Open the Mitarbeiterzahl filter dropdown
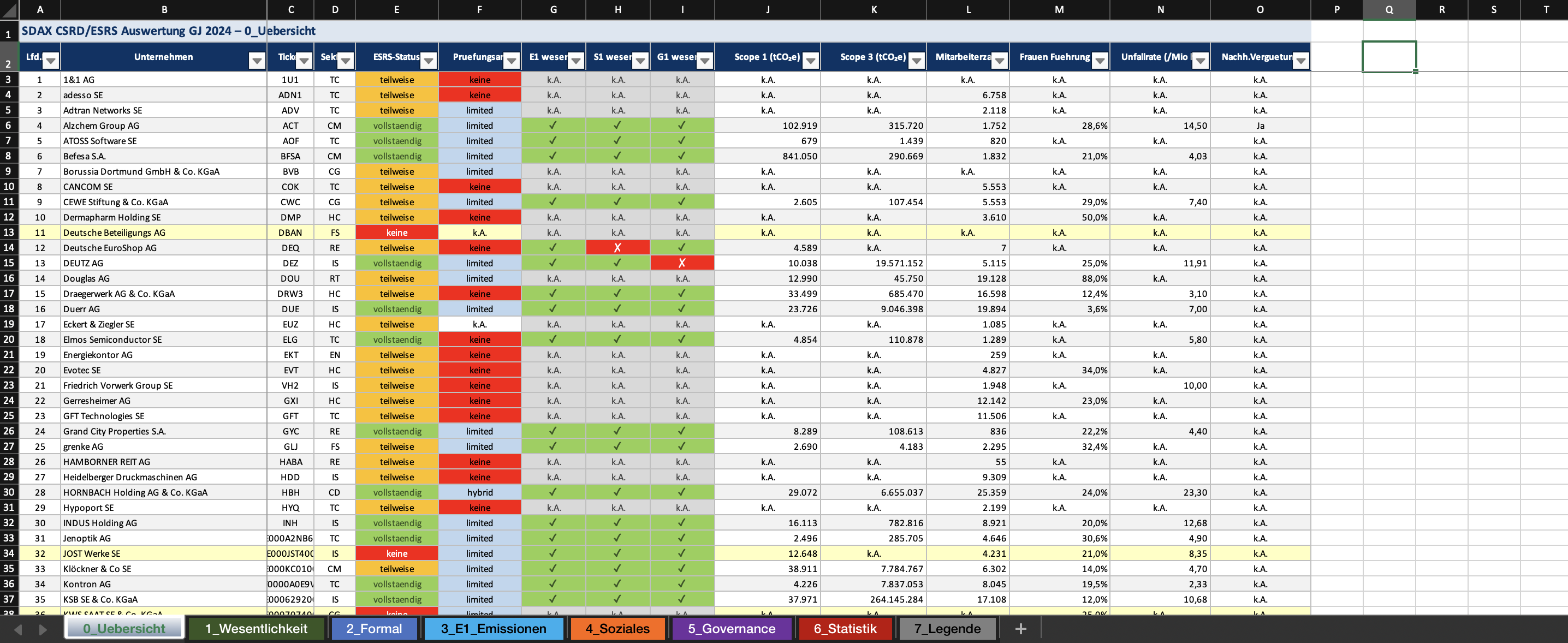The height and width of the screenshot is (643, 1568). 999,60
